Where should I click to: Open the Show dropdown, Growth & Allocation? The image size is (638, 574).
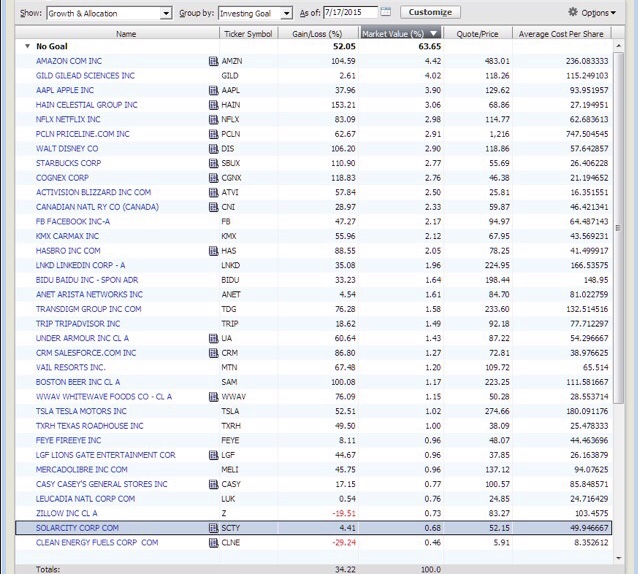109,13
